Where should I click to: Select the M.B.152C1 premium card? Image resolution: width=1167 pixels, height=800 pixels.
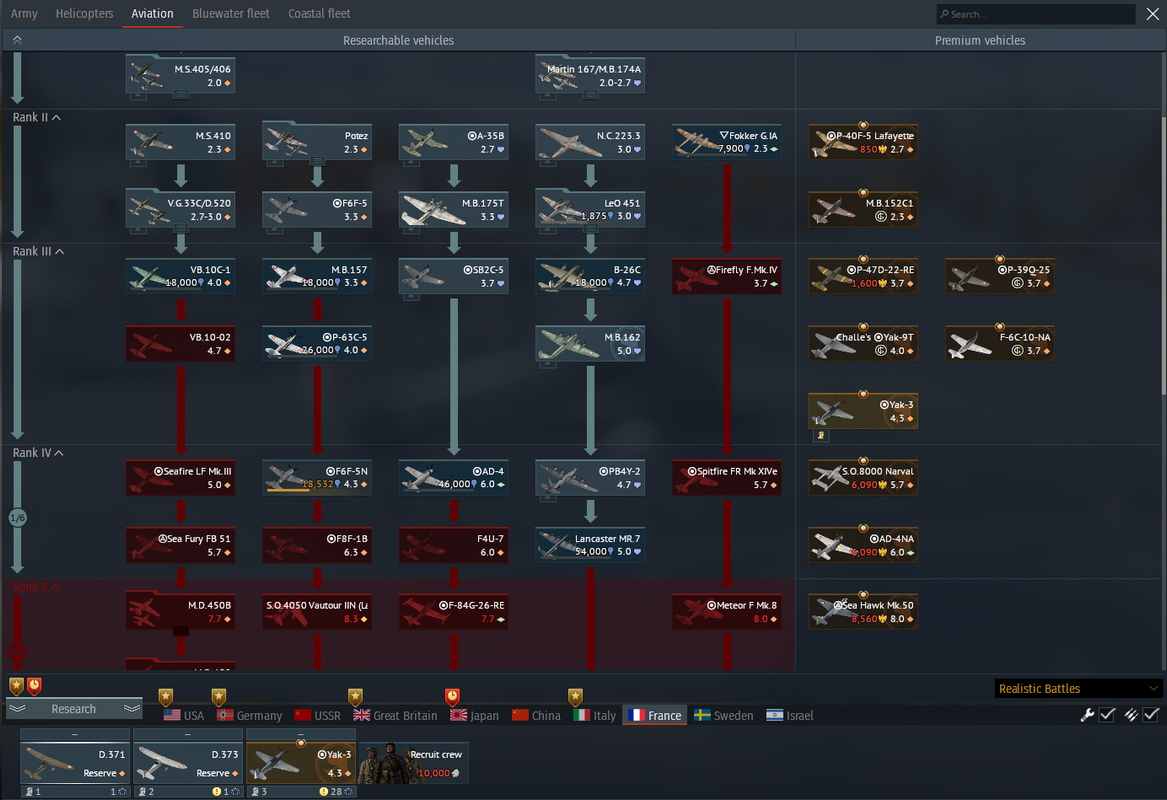coord(863,209)
